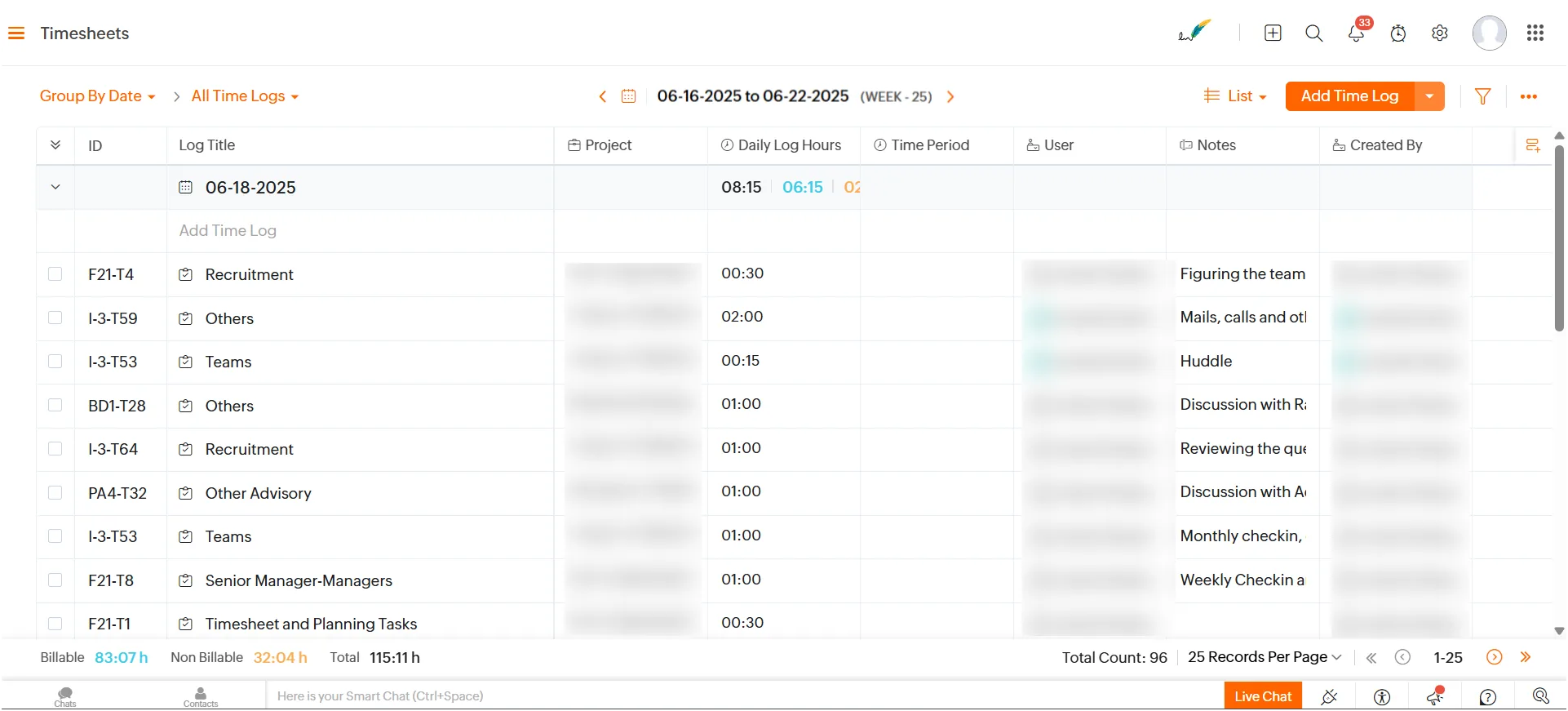
Task: Click the Created By column header
Action: 1377,145
